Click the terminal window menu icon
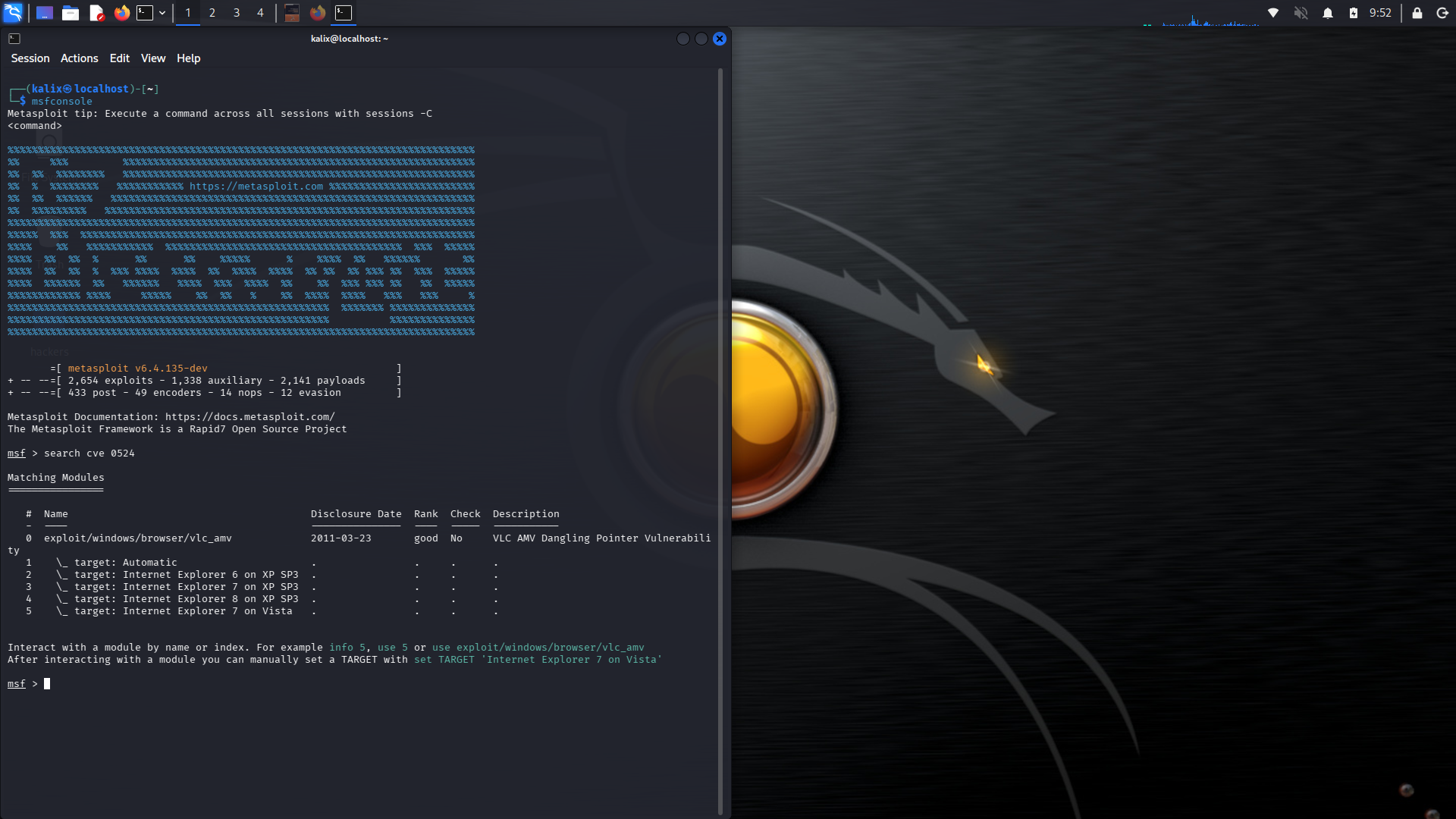1456x819 pixels. click(x=14, y=39)
